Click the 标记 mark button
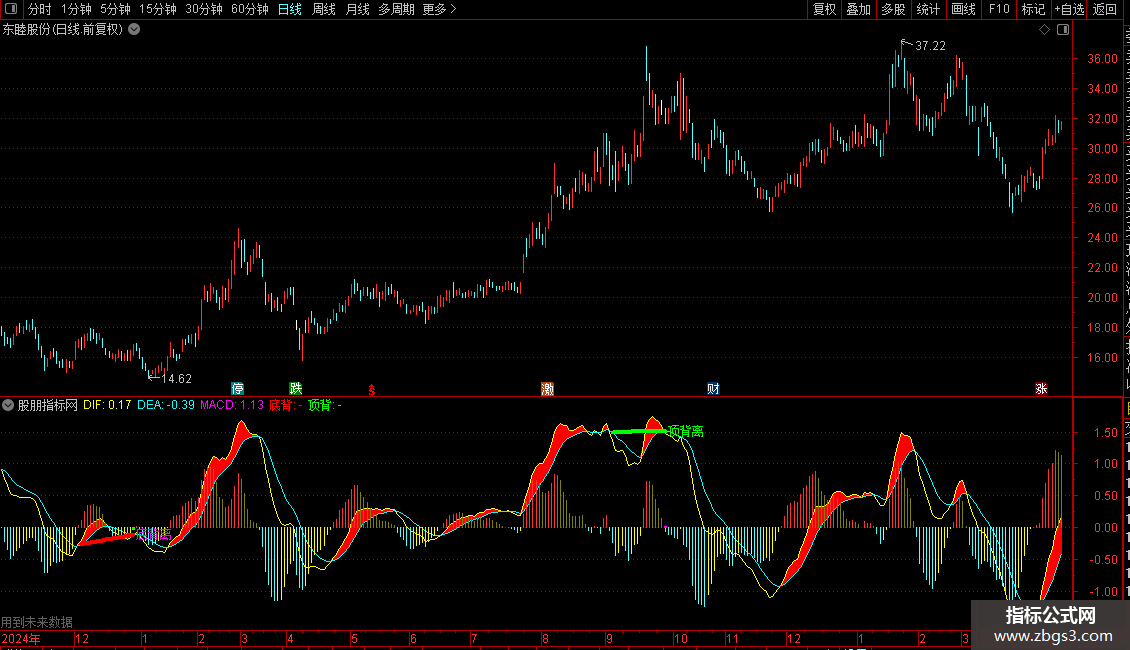This screenshot has height=650, width=1130. click(x=1033, y=9)
